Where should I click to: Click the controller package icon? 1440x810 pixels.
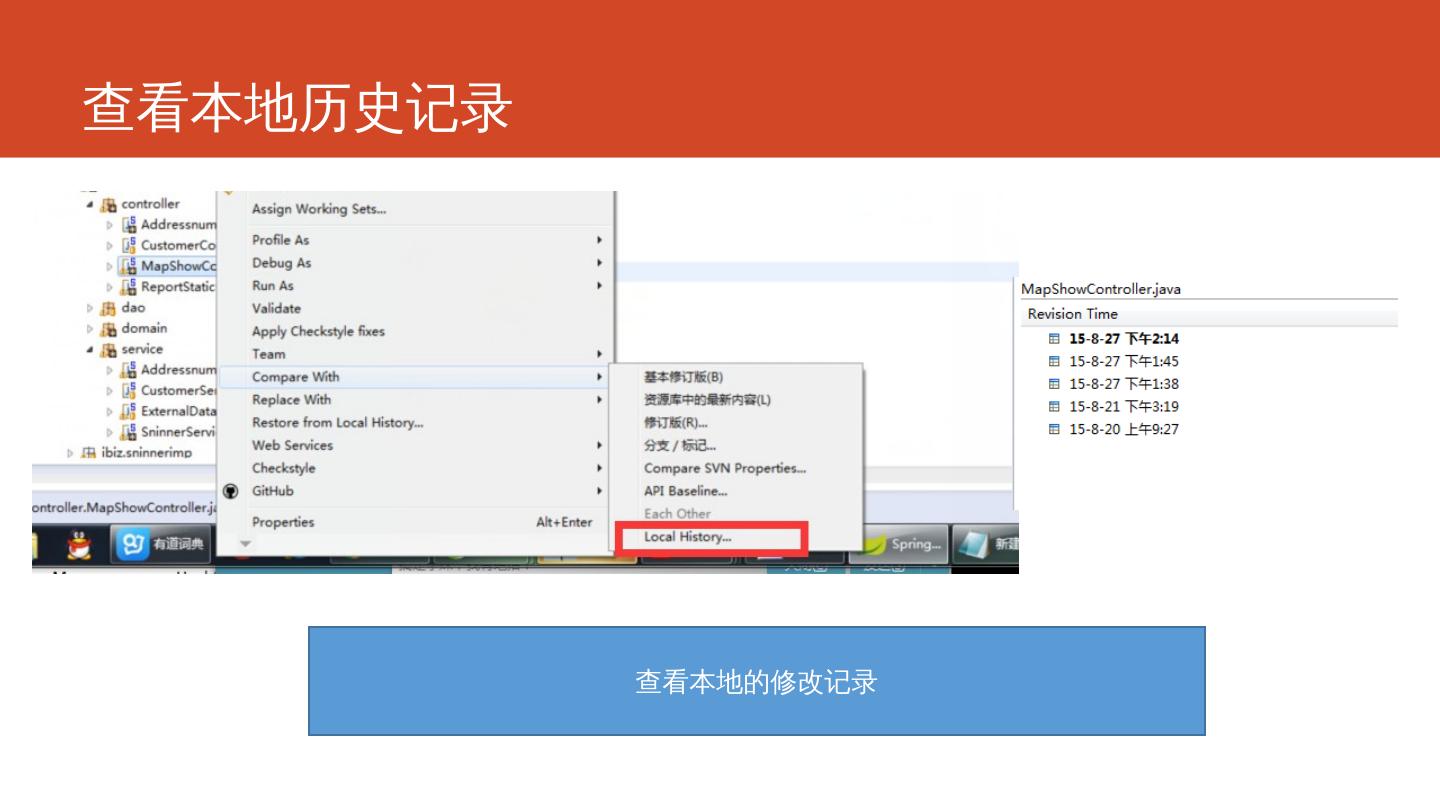(x=108, y=205)
